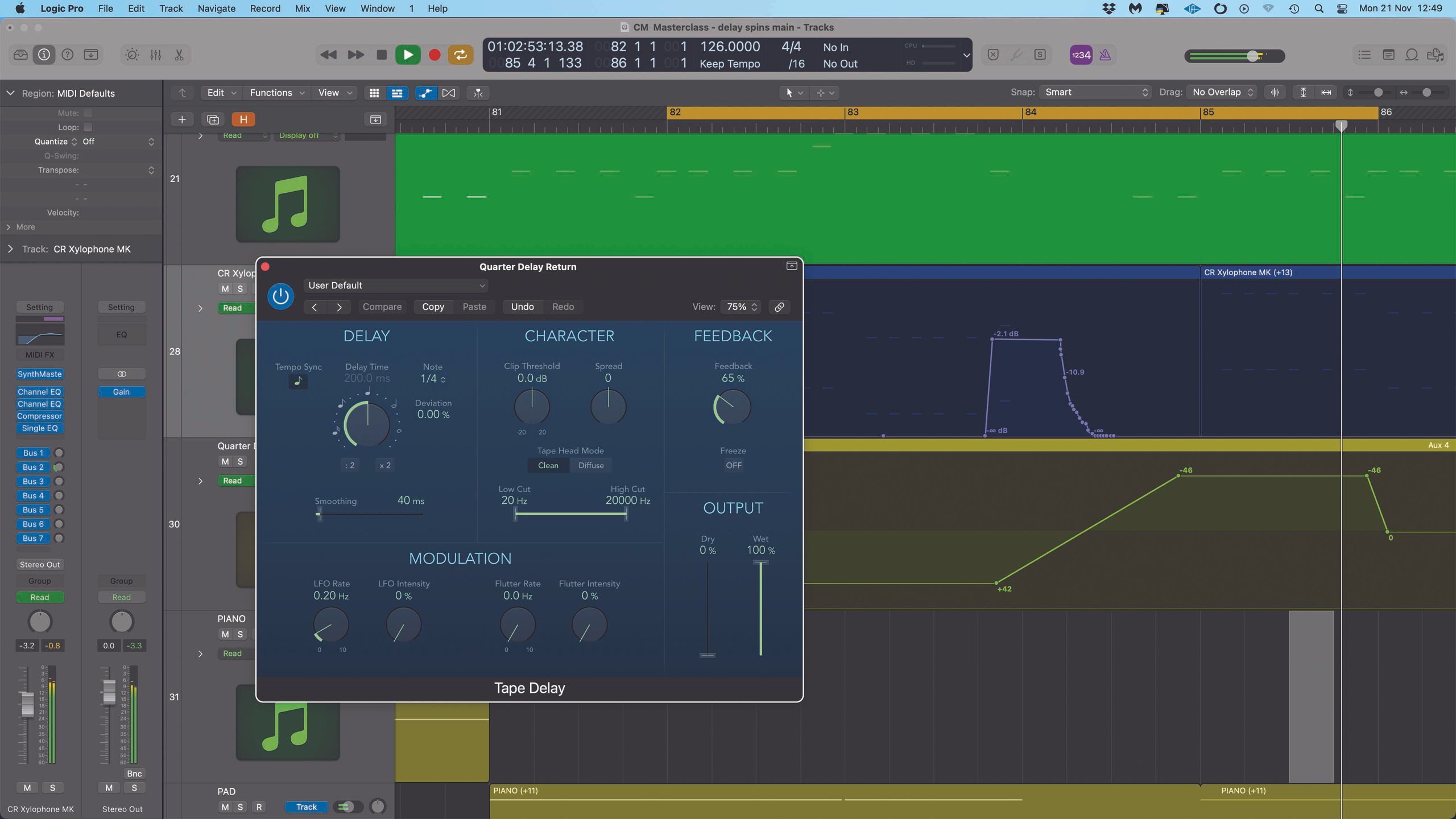Open the Library panel icon
Image resolution: width=1456 pixels, height=819 pixels.
click(20, 55)
